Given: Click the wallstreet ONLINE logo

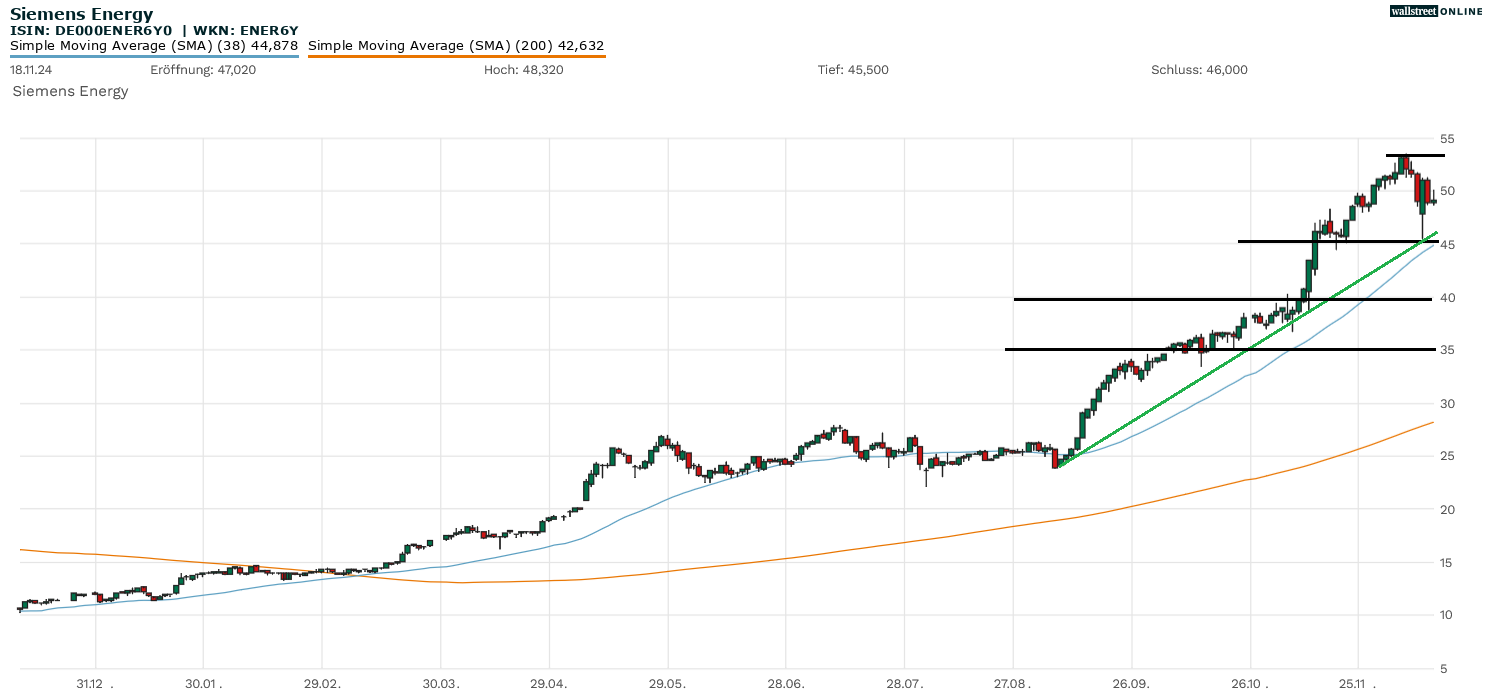Looking at the screenshot, I should [x=1436, y=11].
